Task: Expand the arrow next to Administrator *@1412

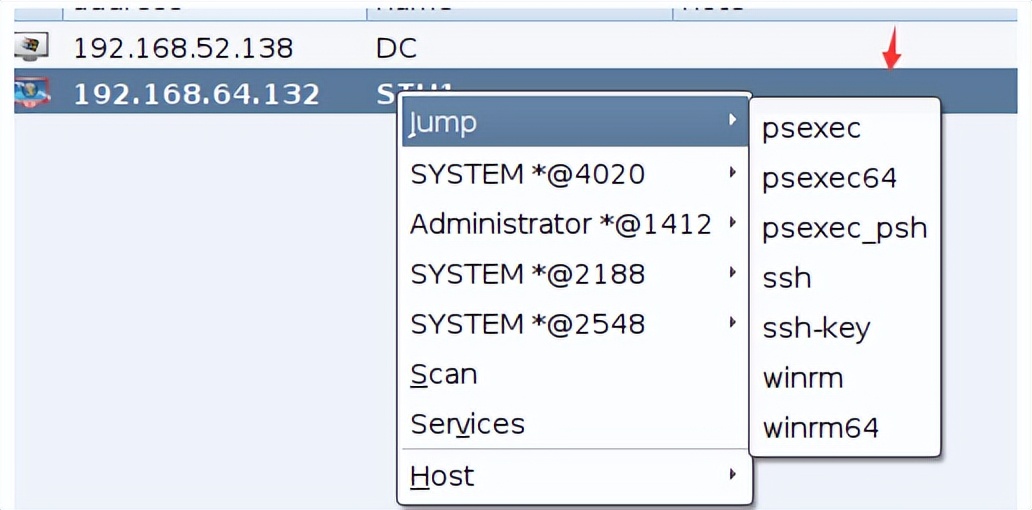Action: pos(732,222)
